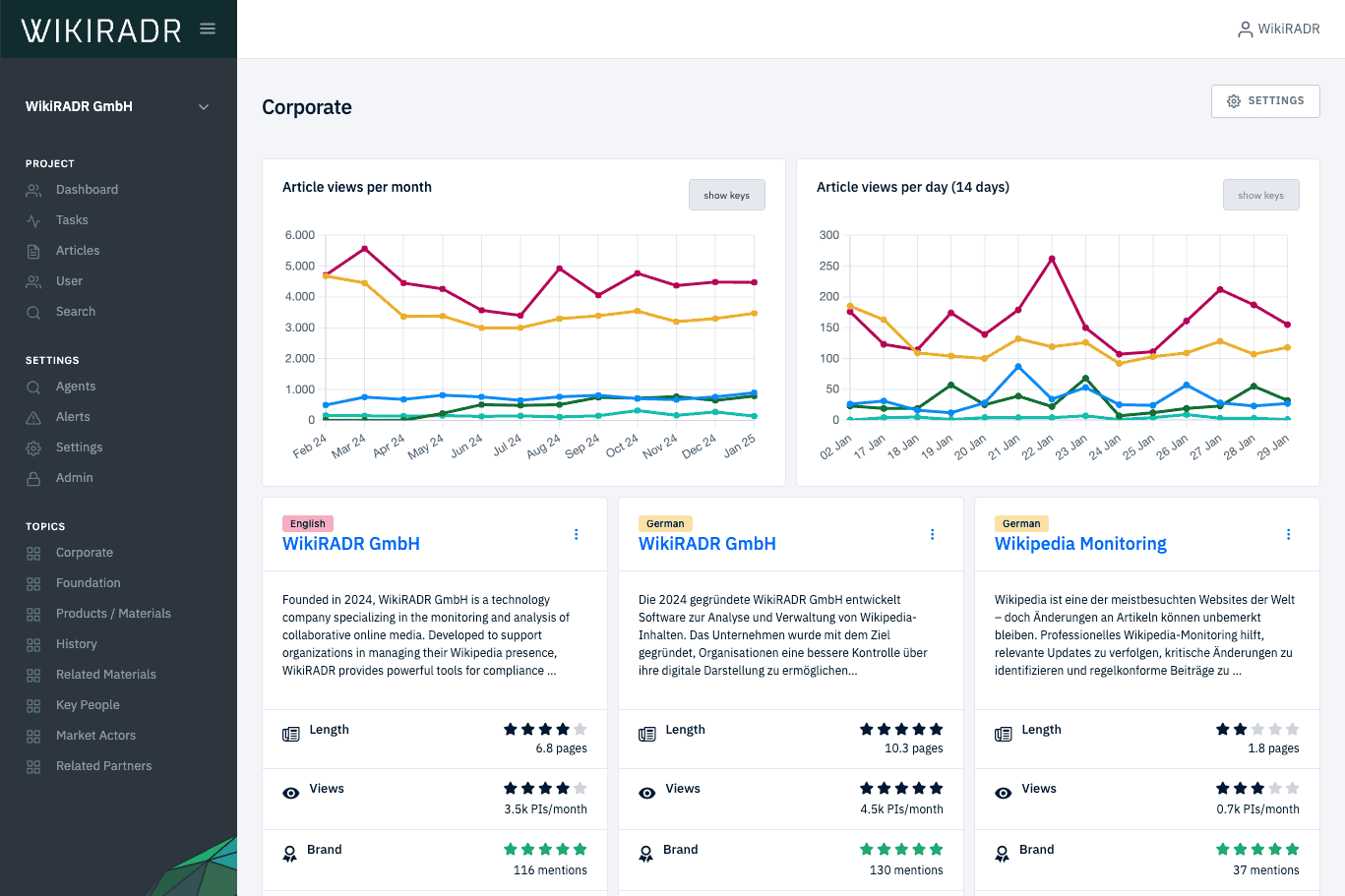Select the Corporate topic in the sidebar
The width and height of the screenshot is (1345, 896).
tap(85, 553)
